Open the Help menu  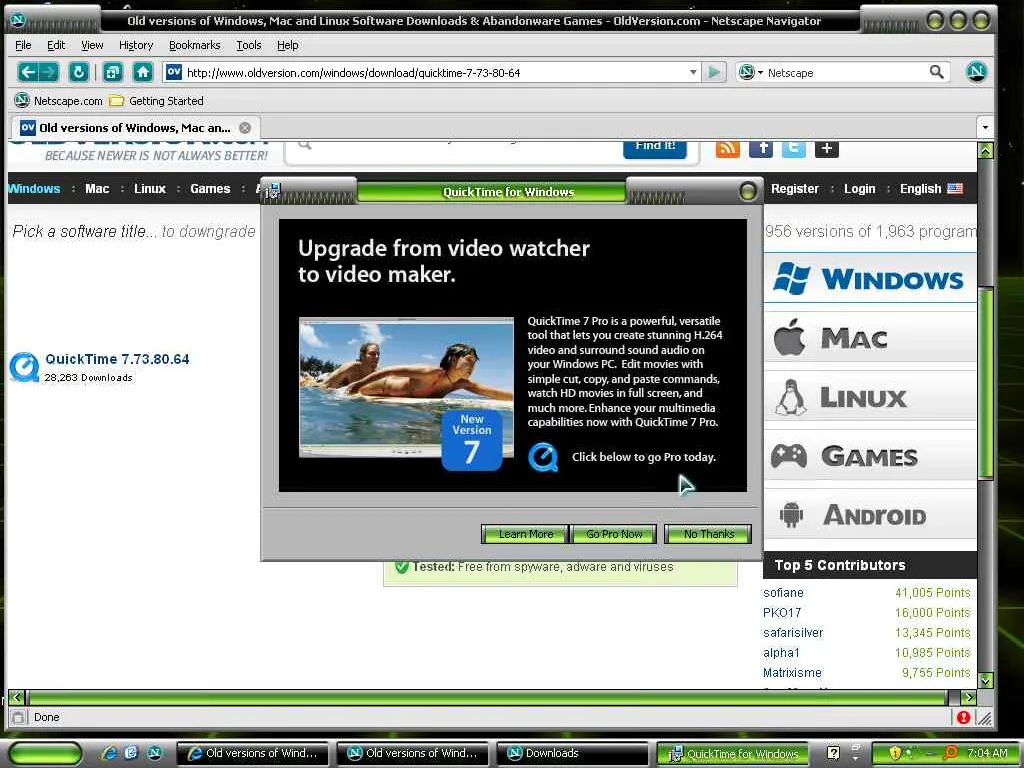(287, 45)
